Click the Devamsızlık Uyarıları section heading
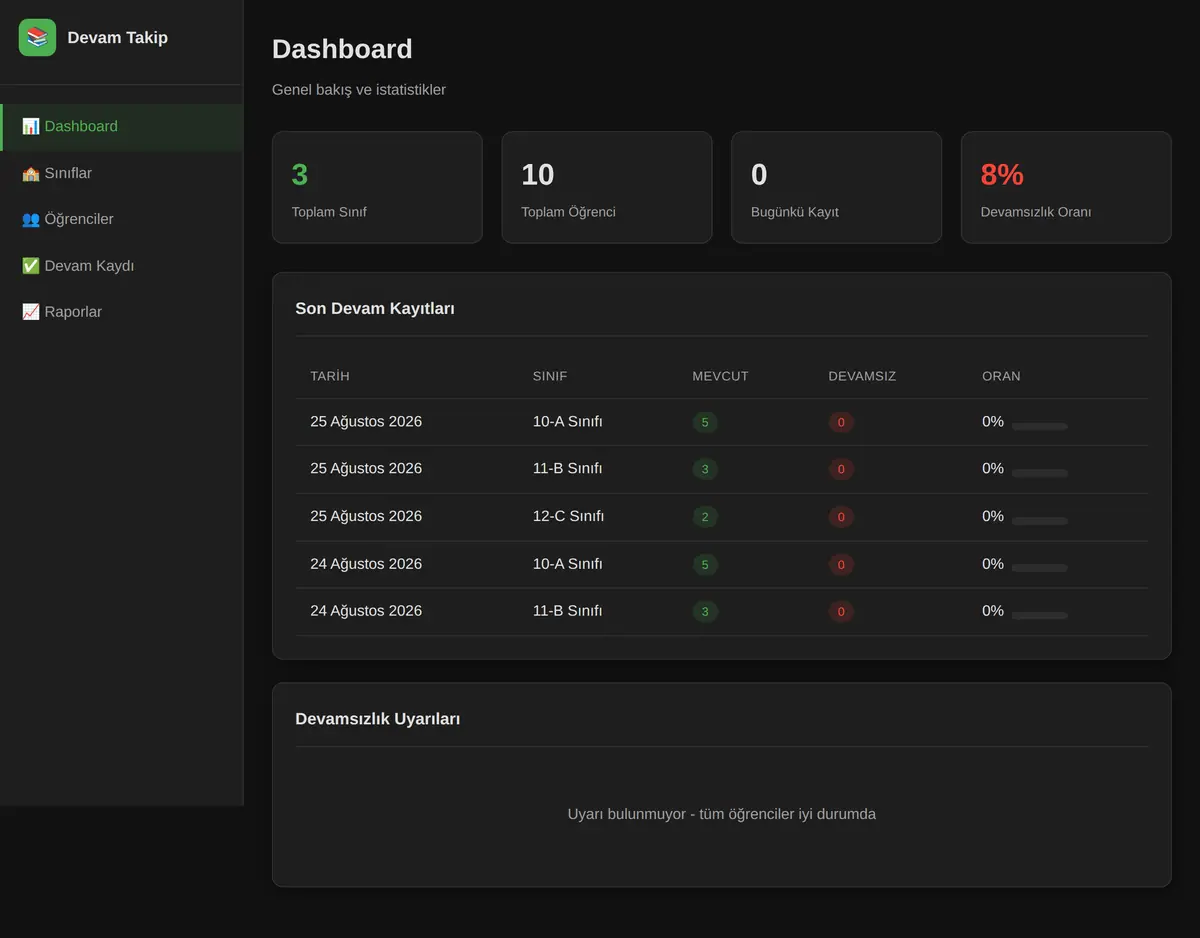This screenshot has width=1200, height=938. point(378,719)
